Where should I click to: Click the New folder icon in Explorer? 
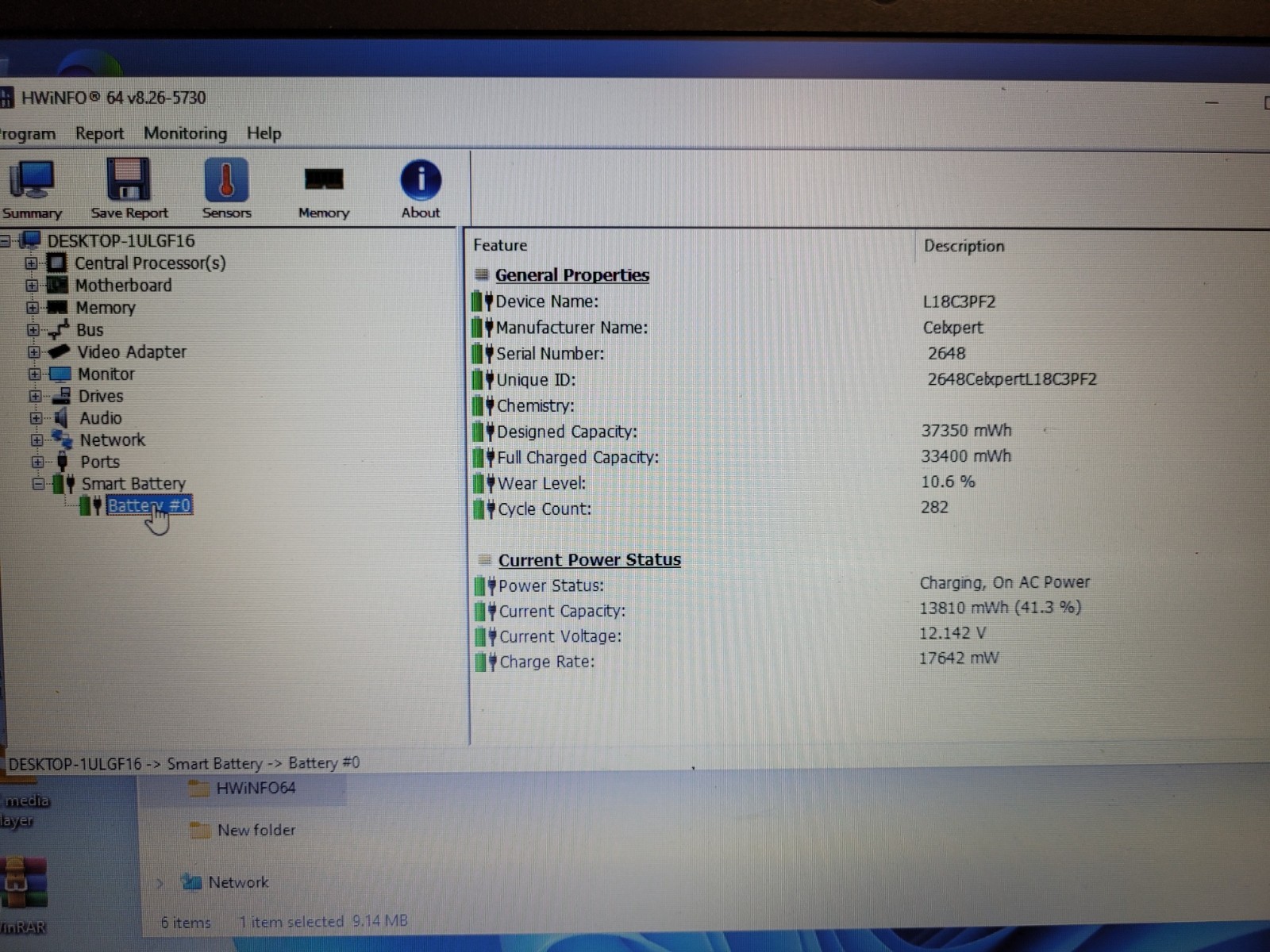pyautogui.click(x=200, y=831)
